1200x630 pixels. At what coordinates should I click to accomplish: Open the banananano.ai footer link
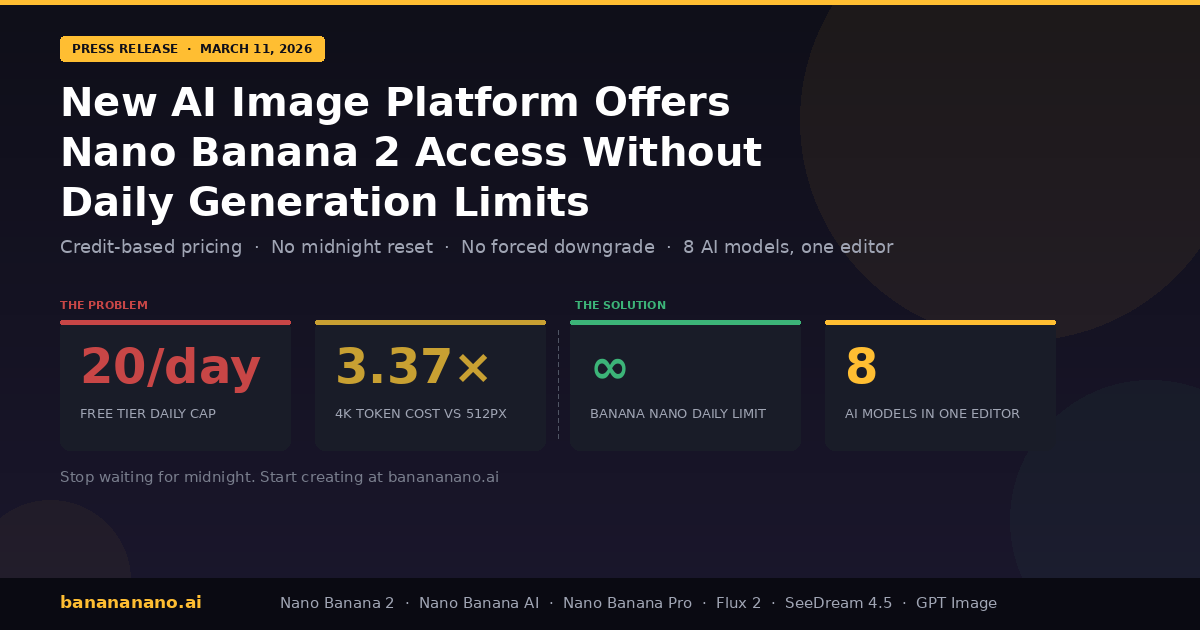click(x=131, y=603)
